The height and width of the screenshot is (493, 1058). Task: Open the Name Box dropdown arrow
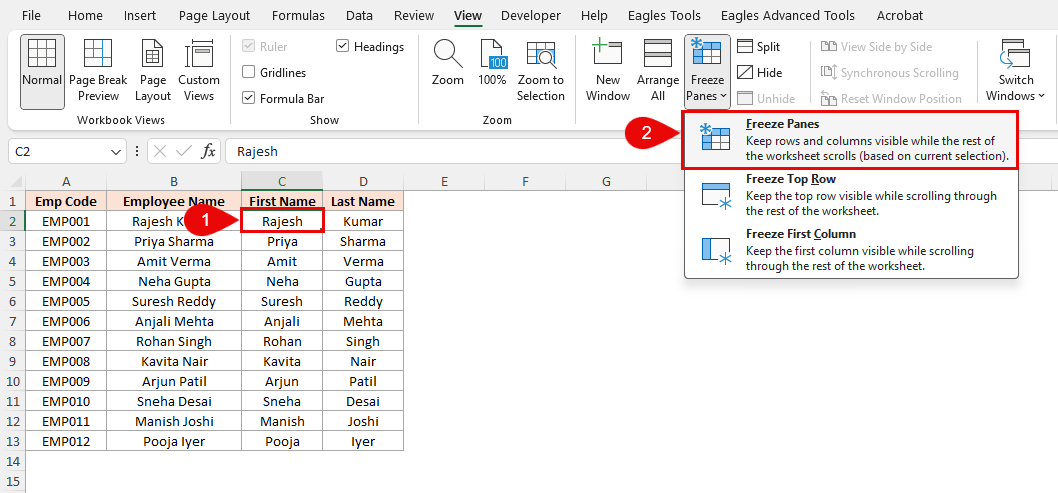115,152
